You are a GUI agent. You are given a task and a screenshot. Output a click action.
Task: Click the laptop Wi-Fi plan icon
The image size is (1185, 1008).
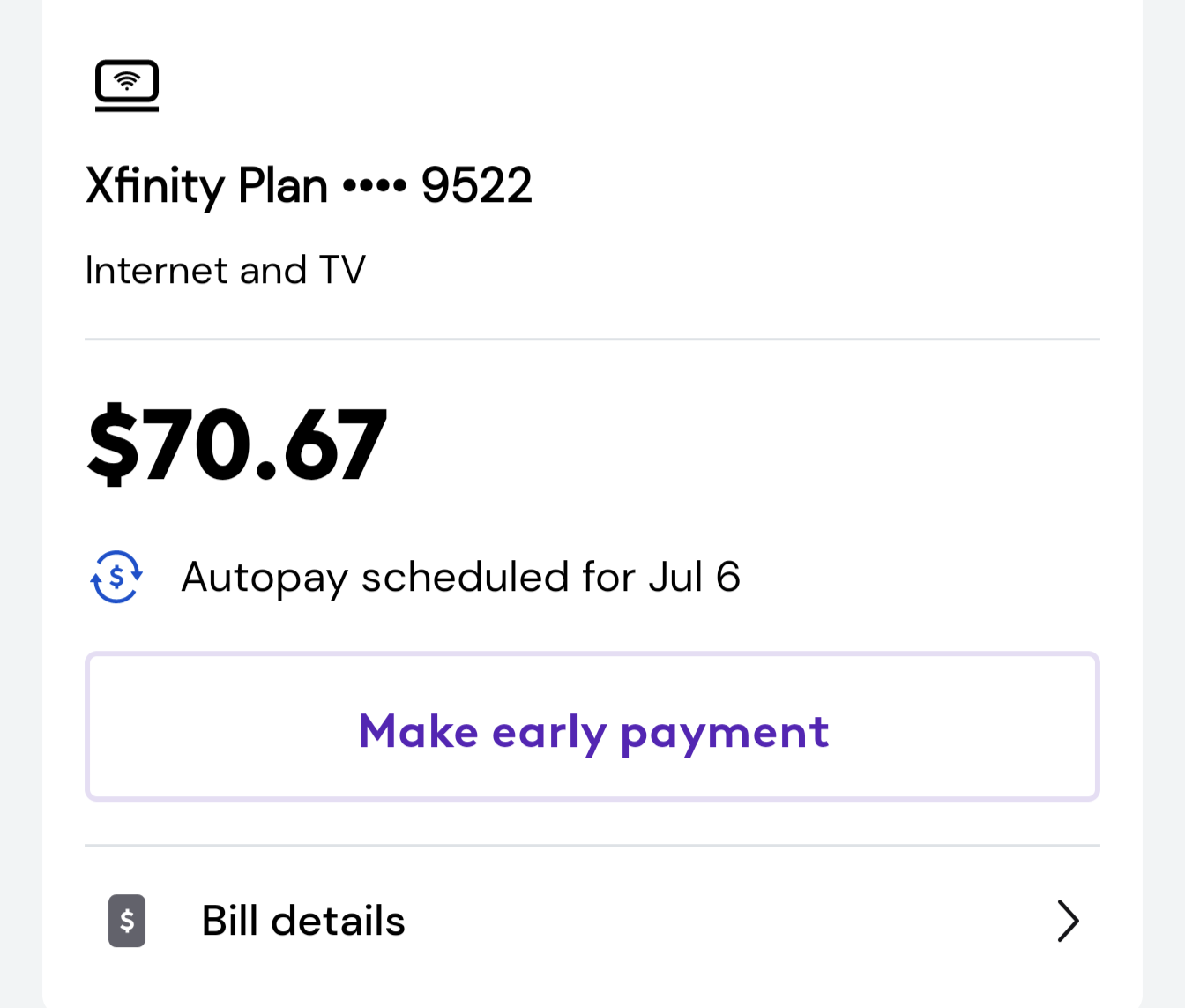click(127, 86)
